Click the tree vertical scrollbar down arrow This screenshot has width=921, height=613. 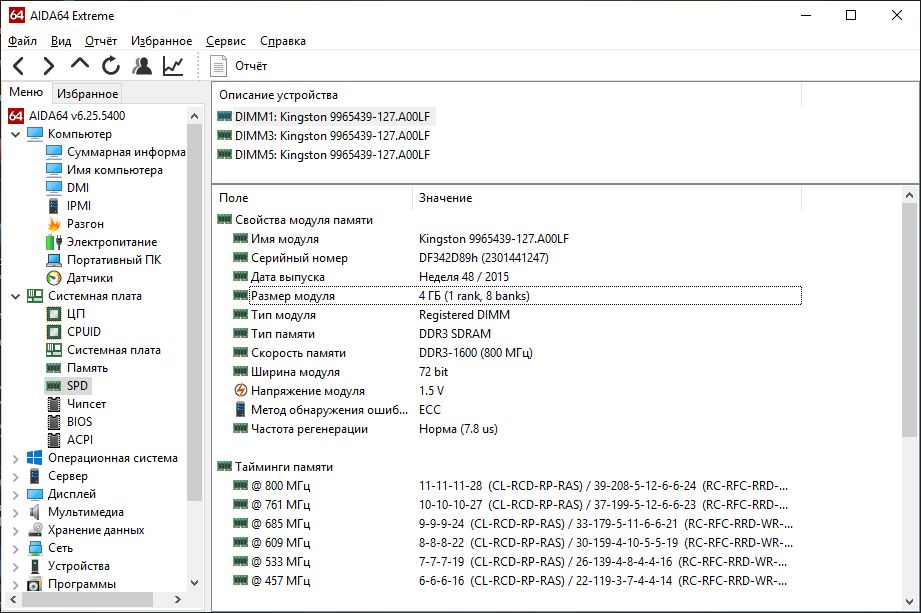point(194,583)
